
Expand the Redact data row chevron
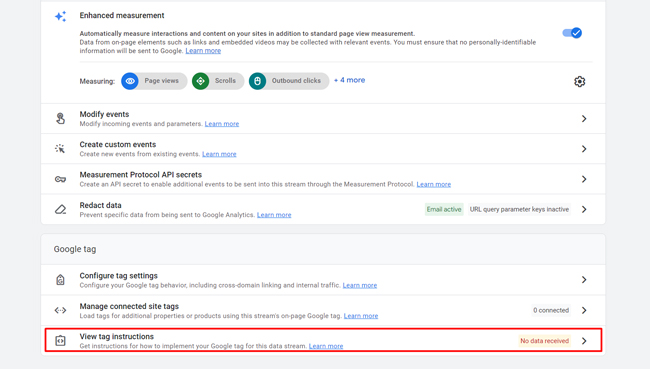point(584,209)
